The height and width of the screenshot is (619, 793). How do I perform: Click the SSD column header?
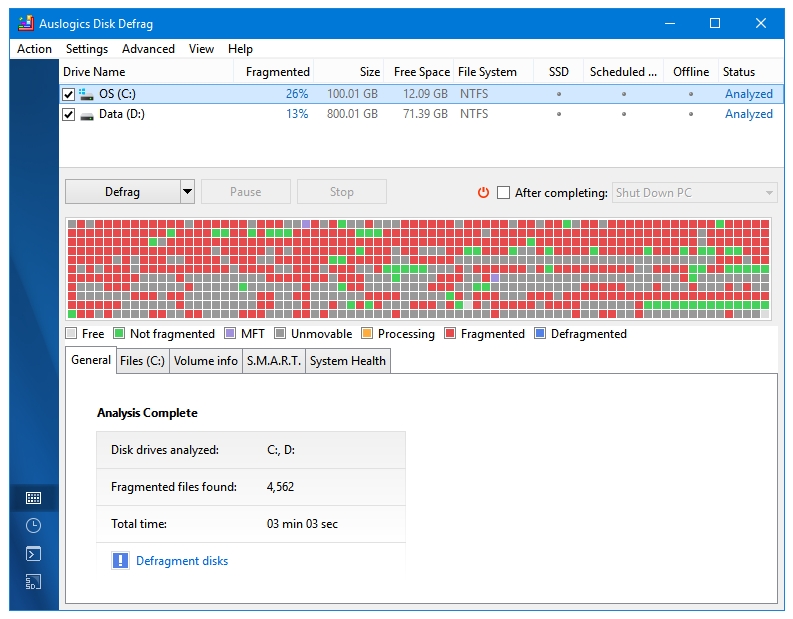559,72
